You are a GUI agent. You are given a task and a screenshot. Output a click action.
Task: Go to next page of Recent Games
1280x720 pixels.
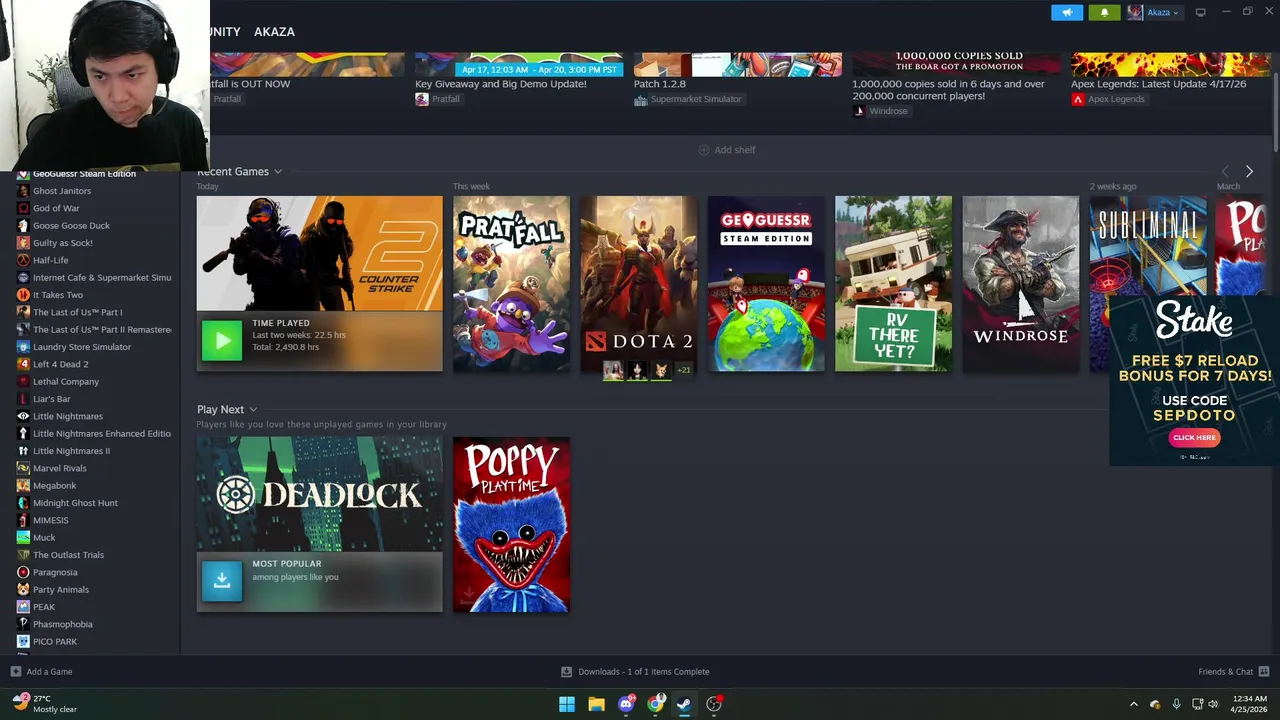(1249, 172)
